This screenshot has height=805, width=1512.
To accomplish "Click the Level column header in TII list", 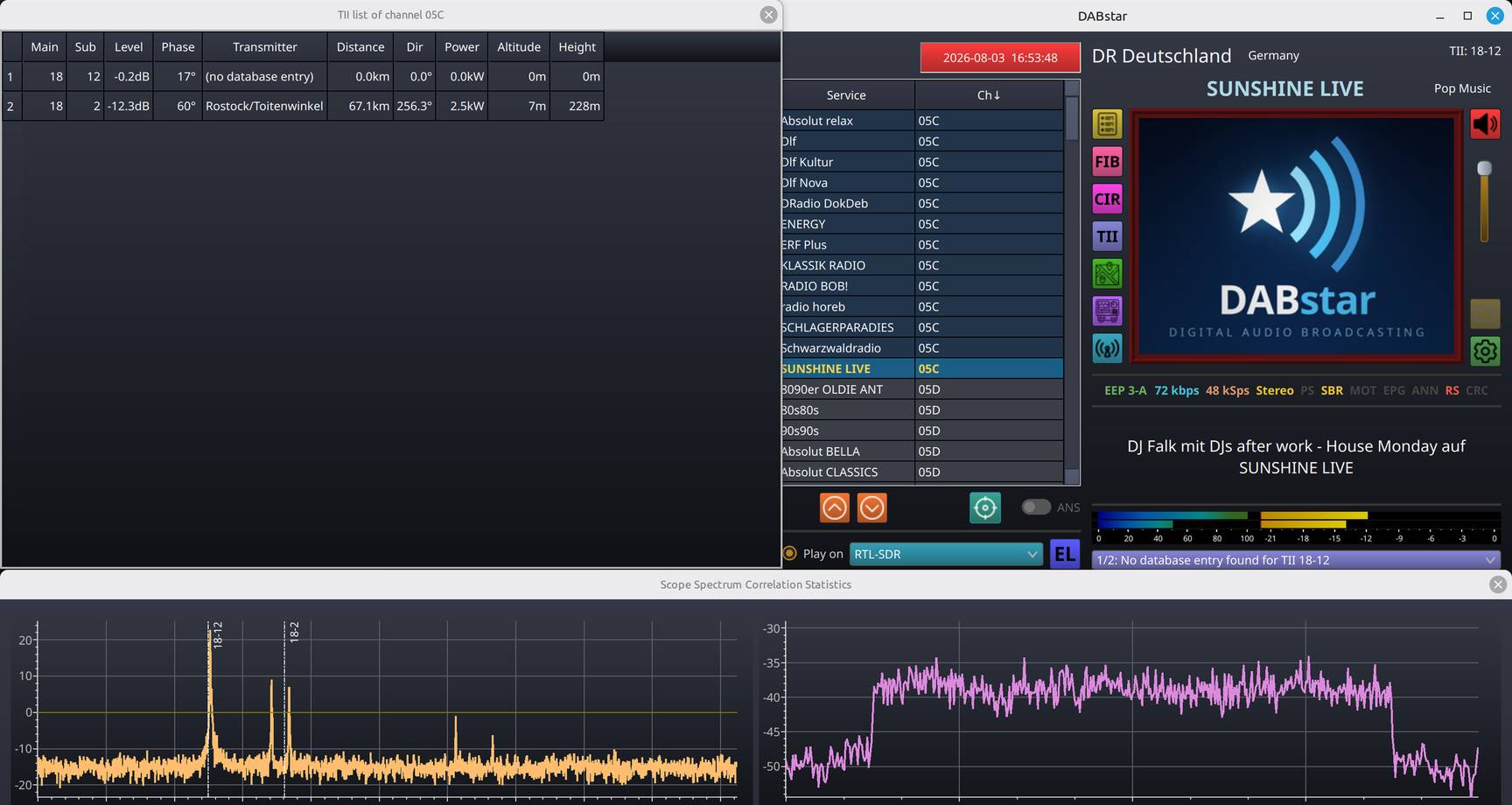I will pyautogui.click(x=129, y=47).
